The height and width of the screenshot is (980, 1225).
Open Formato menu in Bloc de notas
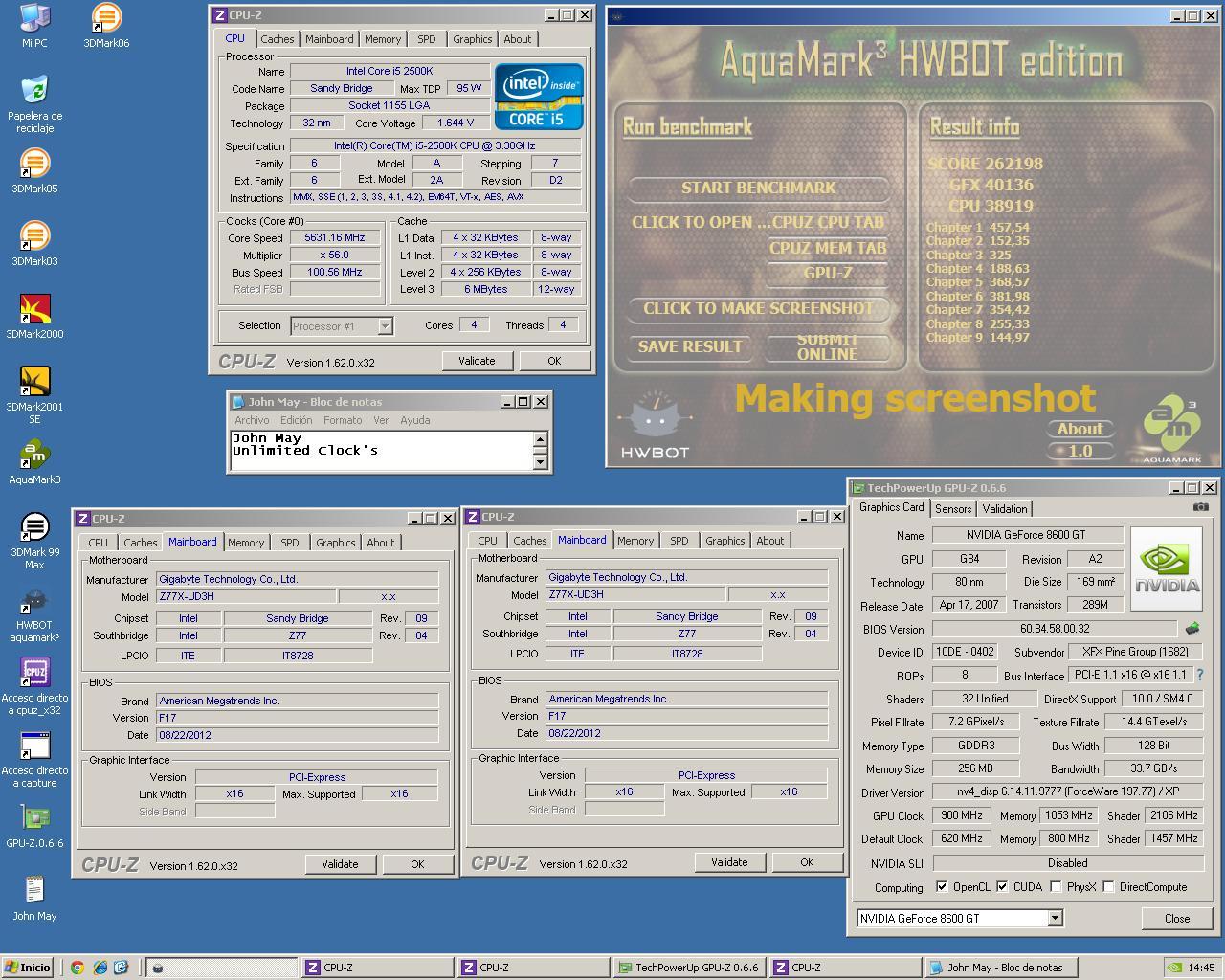tap(343, 420)
